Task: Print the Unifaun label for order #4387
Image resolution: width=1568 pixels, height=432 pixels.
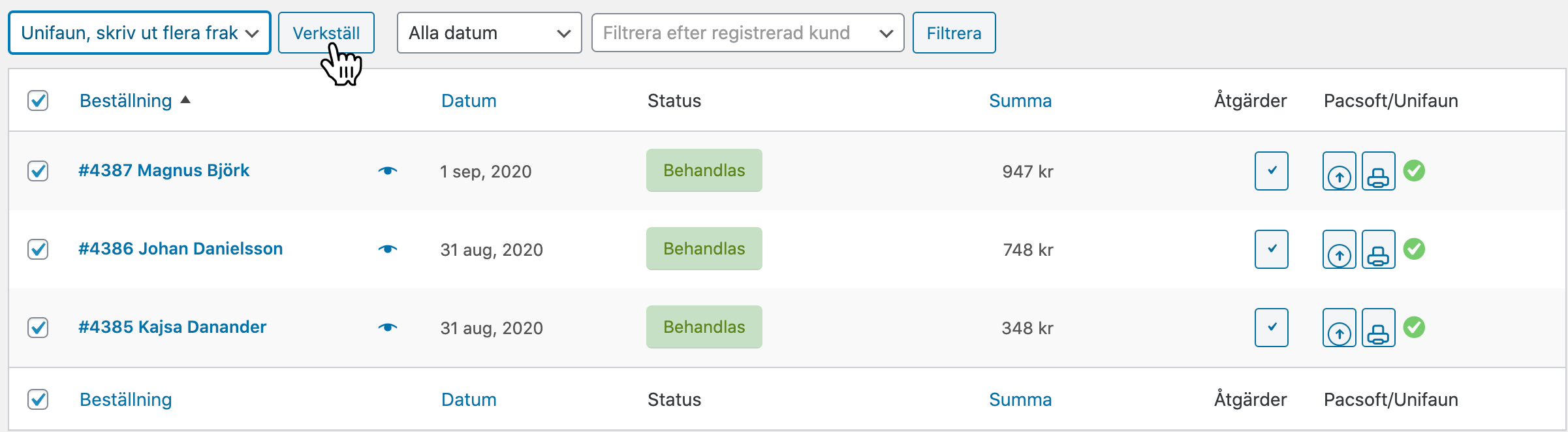Action: click(1378, 171)
